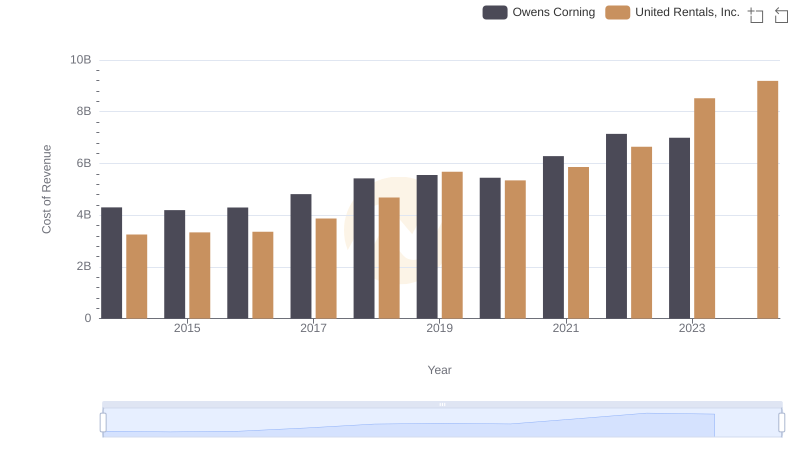Click the Owens Corning 2015 bar
The image size is (800, 461).
click(174, 264)
